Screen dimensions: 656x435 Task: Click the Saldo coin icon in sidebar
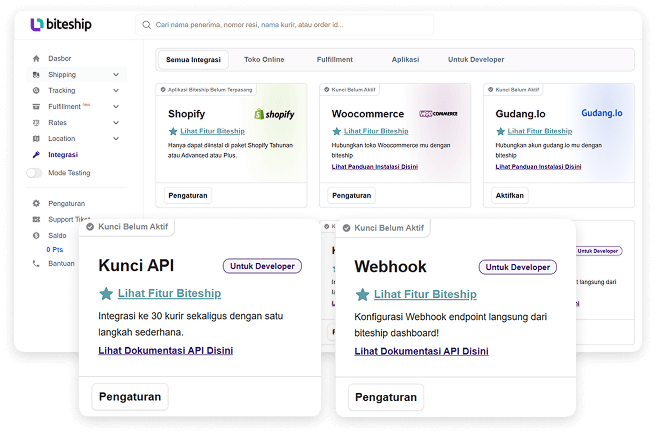click(x=36, y=235)
